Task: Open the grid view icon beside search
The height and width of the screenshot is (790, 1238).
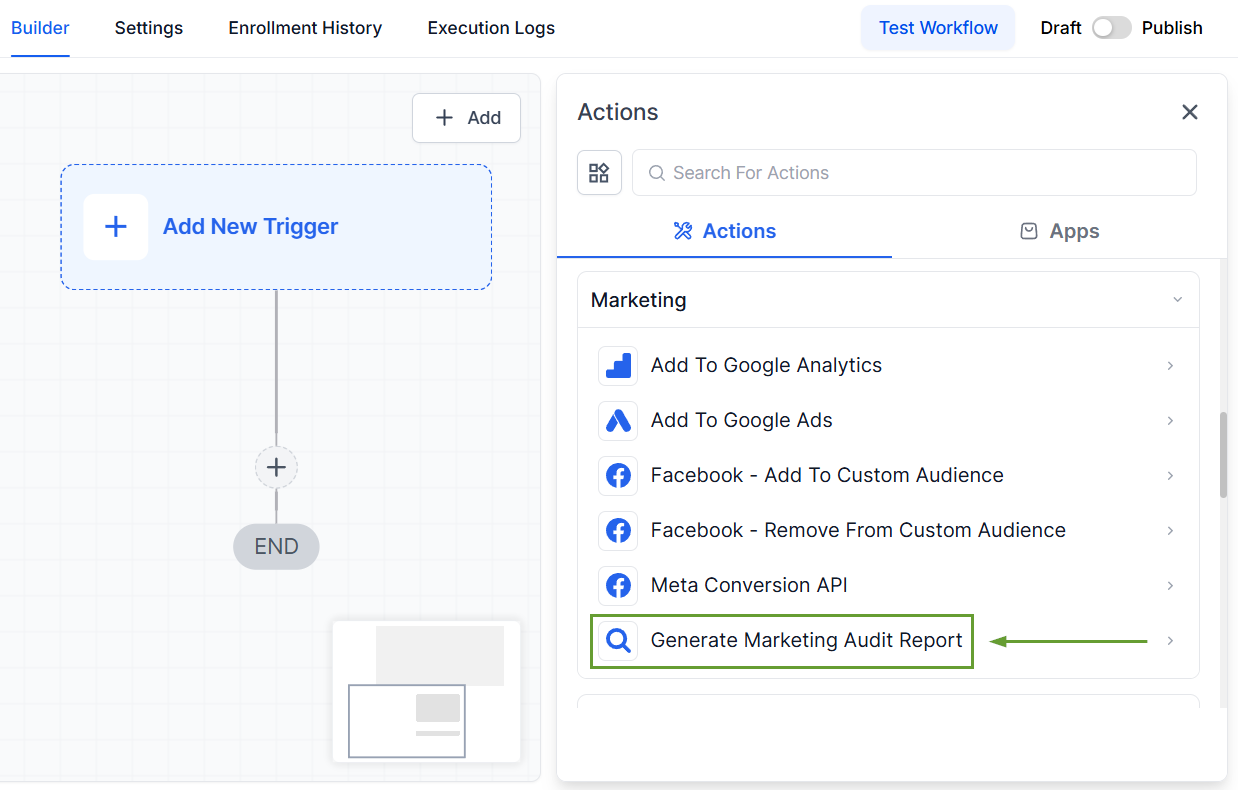Action: 599,173
